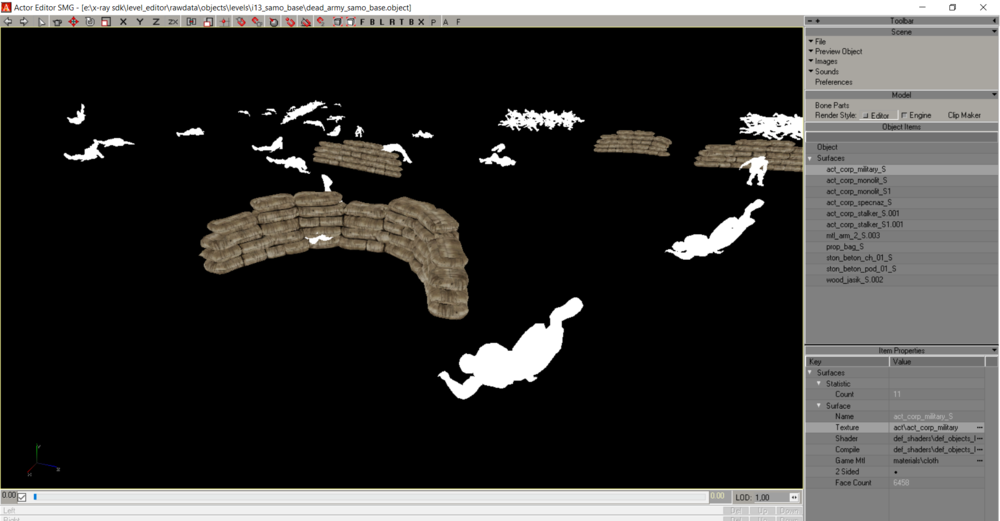1000x521 pixels.
Task: Click the Key column header
Action: click(848, 362)
